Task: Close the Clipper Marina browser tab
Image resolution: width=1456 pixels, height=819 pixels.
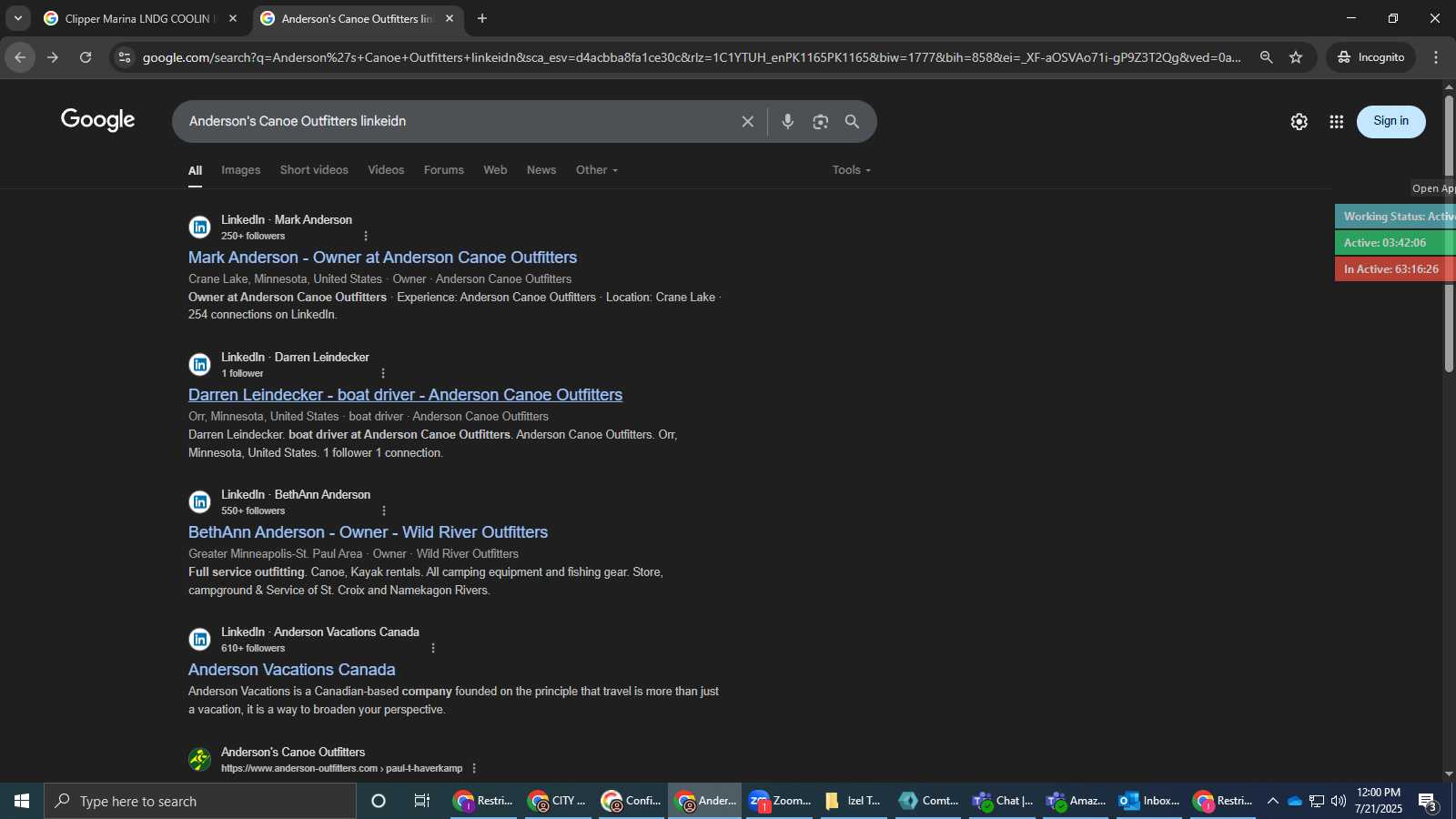Action: [233, 18]
